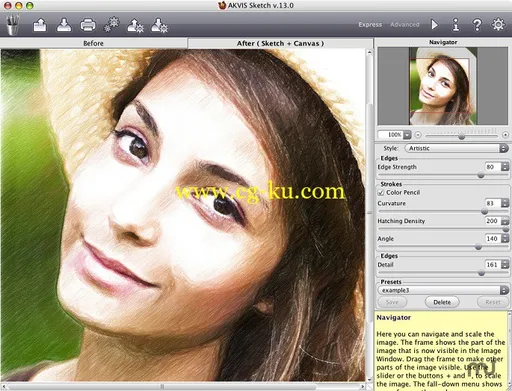The width and height of the screenshot is (512, 391).
Task: Adjust the Angle slider
Action: point(478,247)
